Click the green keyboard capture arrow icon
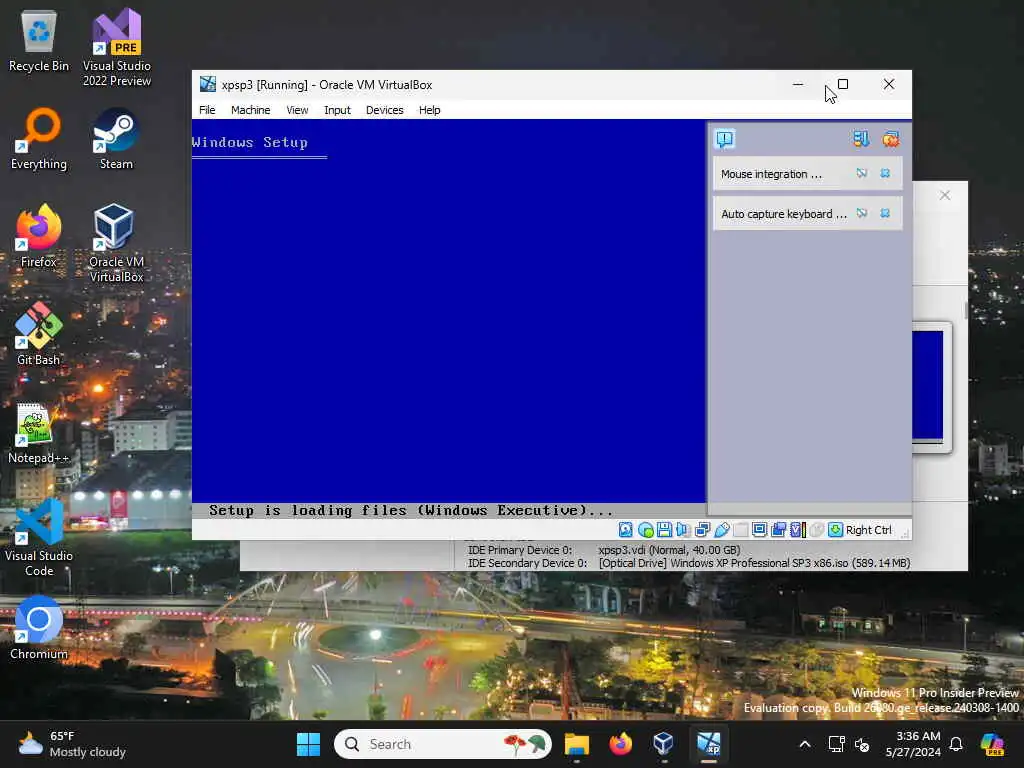Viewport: 1024px width, 768px height. (x=835, y=530)
